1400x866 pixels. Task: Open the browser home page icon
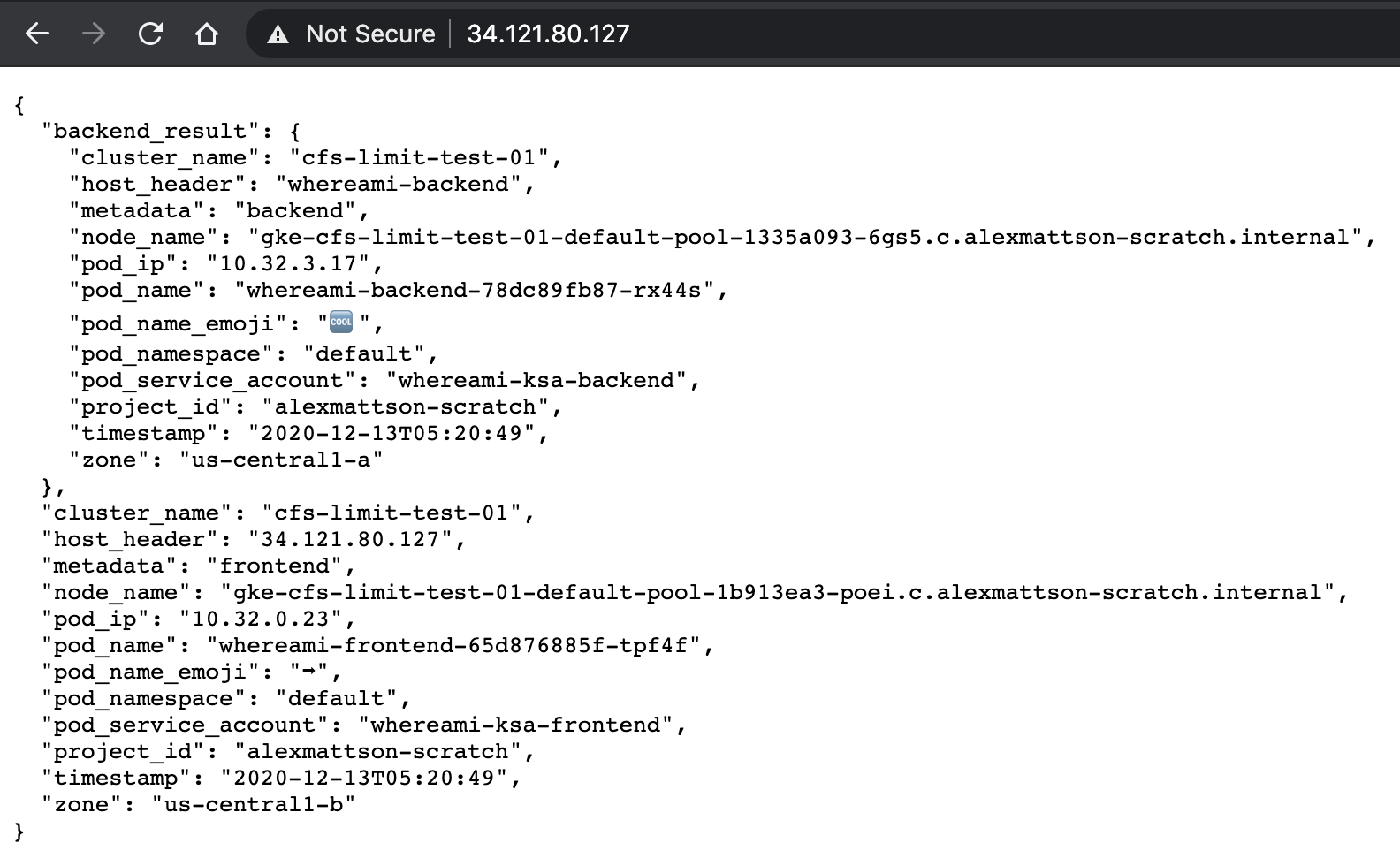pyautogui.click(x=207, y=34)
